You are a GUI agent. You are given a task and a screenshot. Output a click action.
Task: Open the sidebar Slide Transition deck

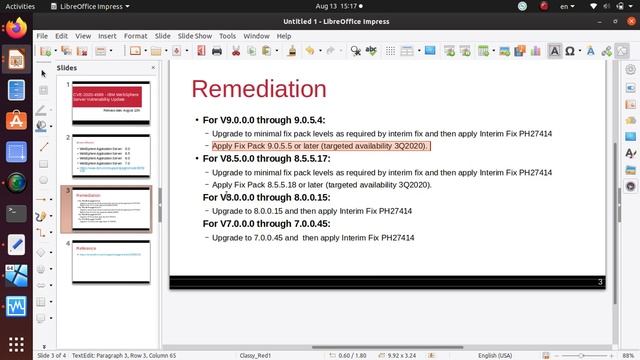(x=630, y=104)
